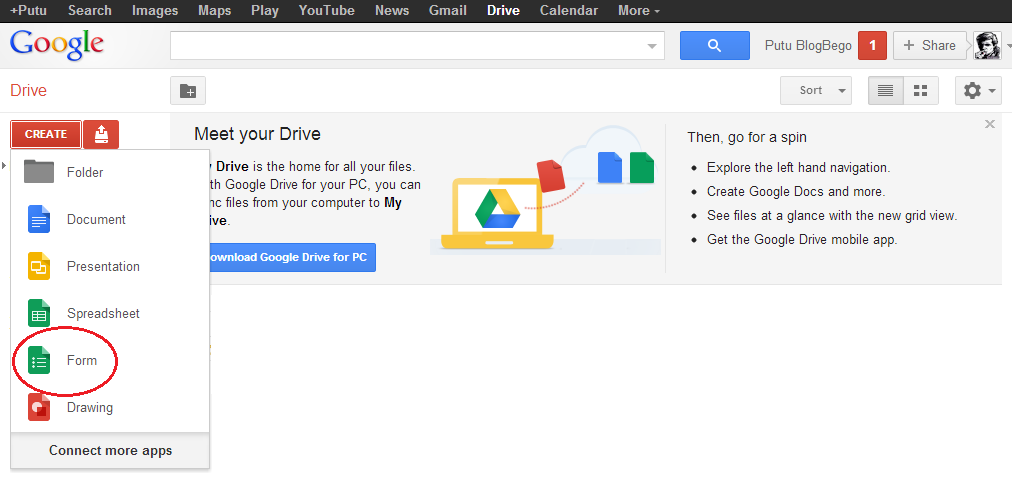Image resolution: width=1012 pixels, height=480 pixels.
Task: Click the Google logo
Action: pos(57,45)
